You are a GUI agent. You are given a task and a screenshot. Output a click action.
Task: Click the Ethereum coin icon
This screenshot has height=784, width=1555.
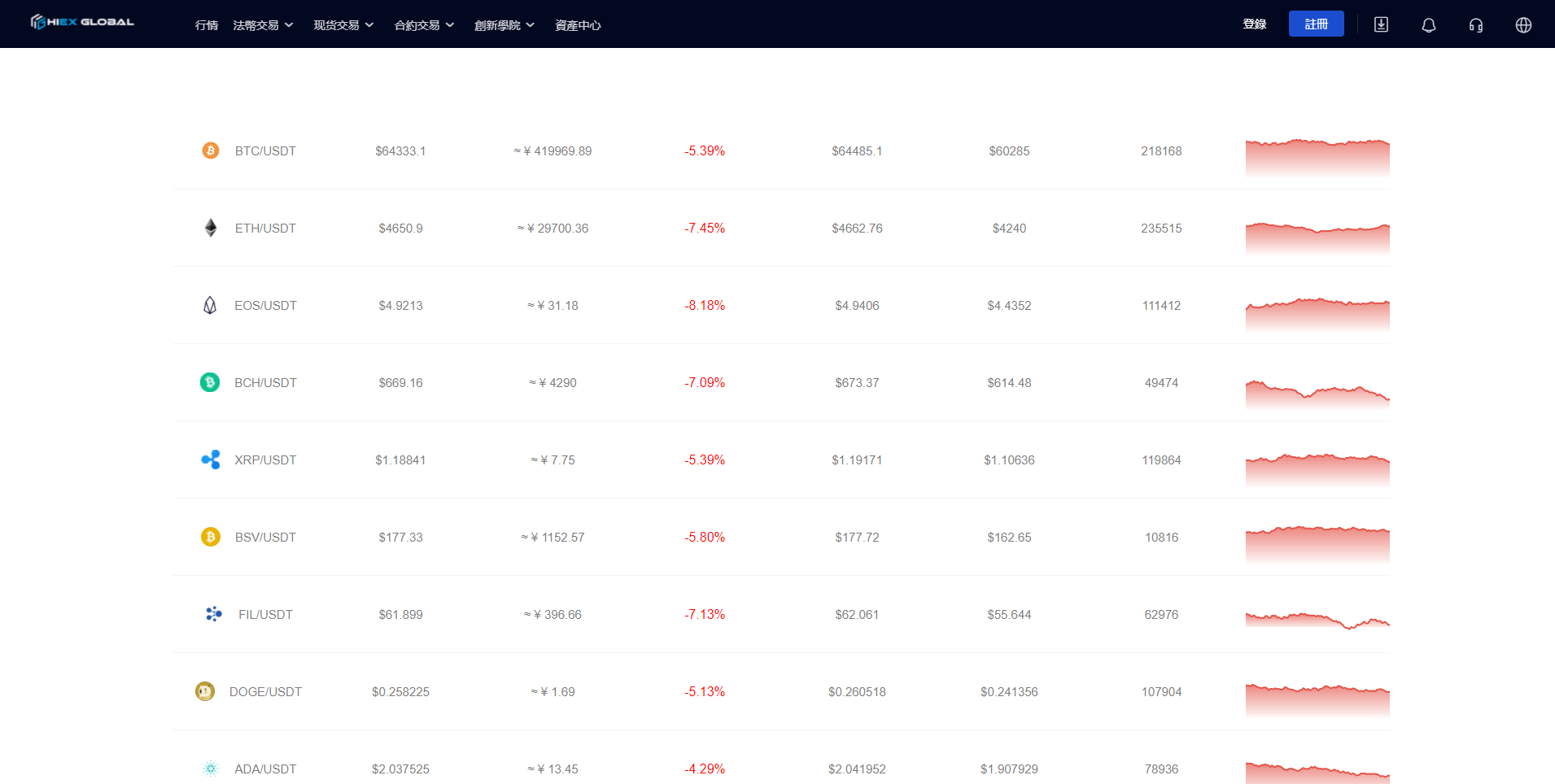pos(210,228)
